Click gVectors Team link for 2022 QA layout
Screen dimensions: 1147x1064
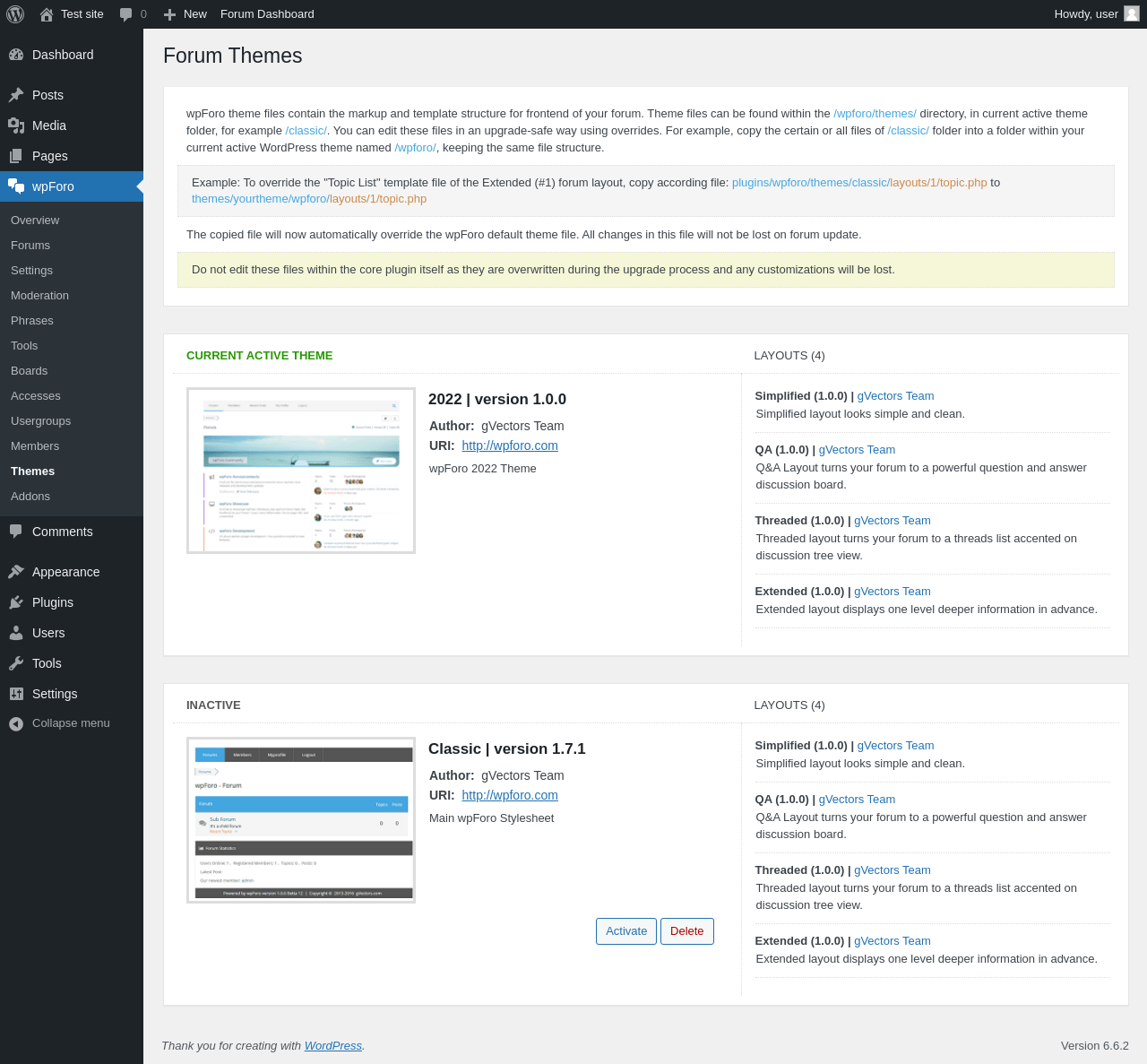[857, 450]
